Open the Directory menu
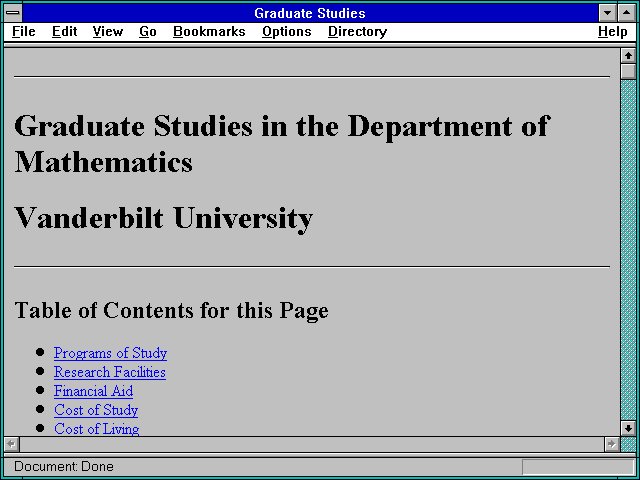This screenshot has height=480, width=640. [357, 32]
